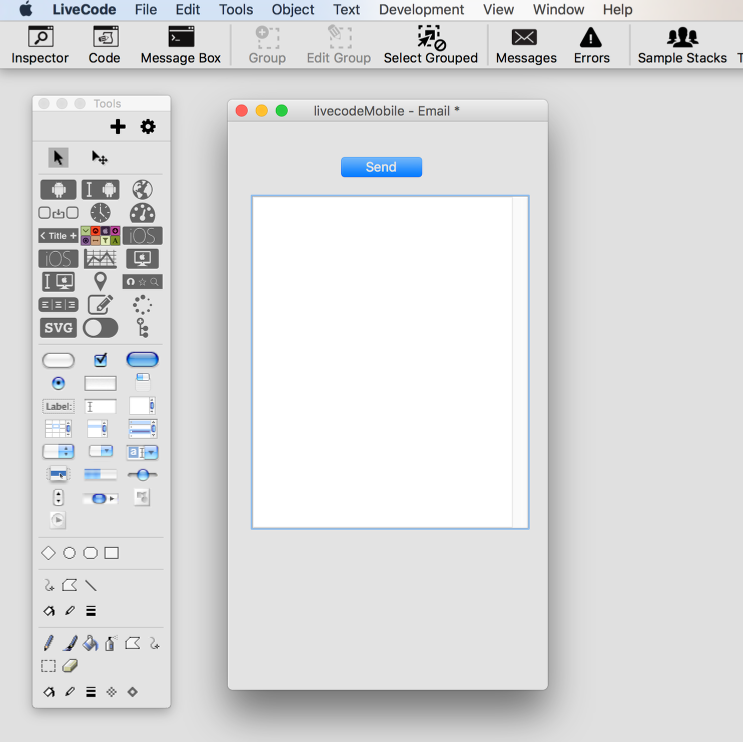Open the Inspector from the toolbar
The image size is (743, 742).
tap(40, 45)
